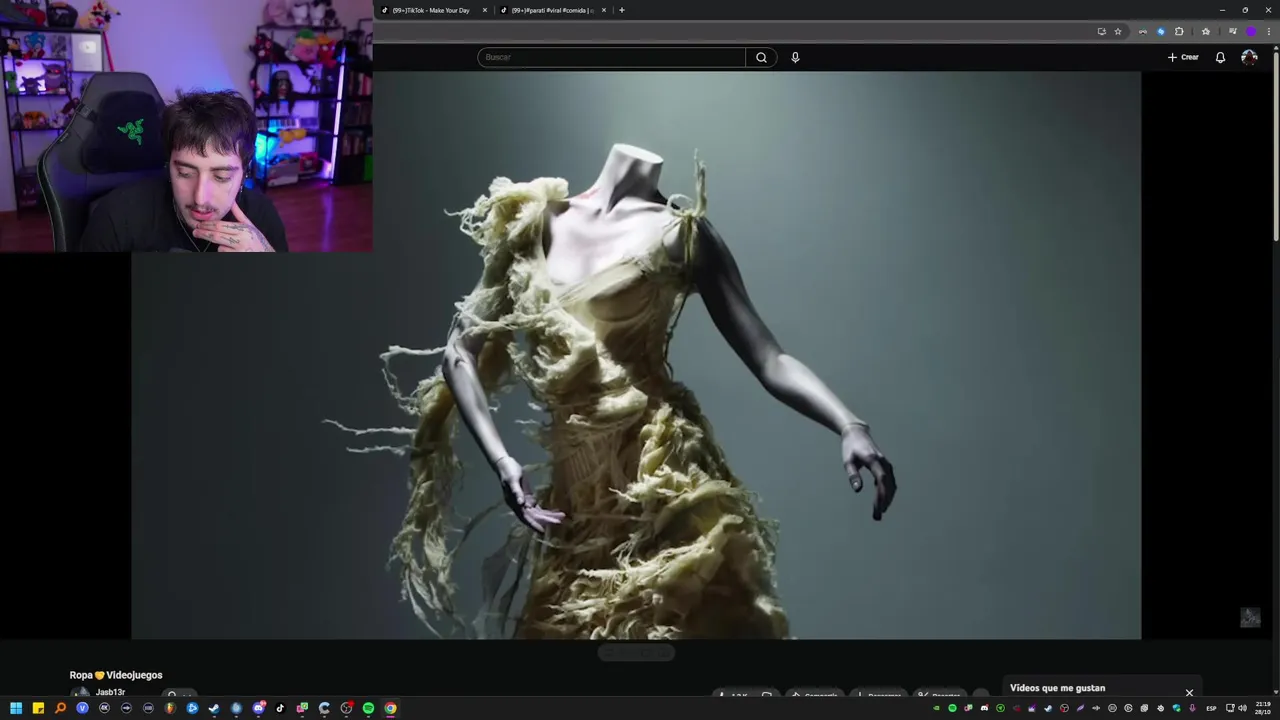Open the volume control in system tray
Viewport: 1280px width, 720px height.
point(1243,708)
